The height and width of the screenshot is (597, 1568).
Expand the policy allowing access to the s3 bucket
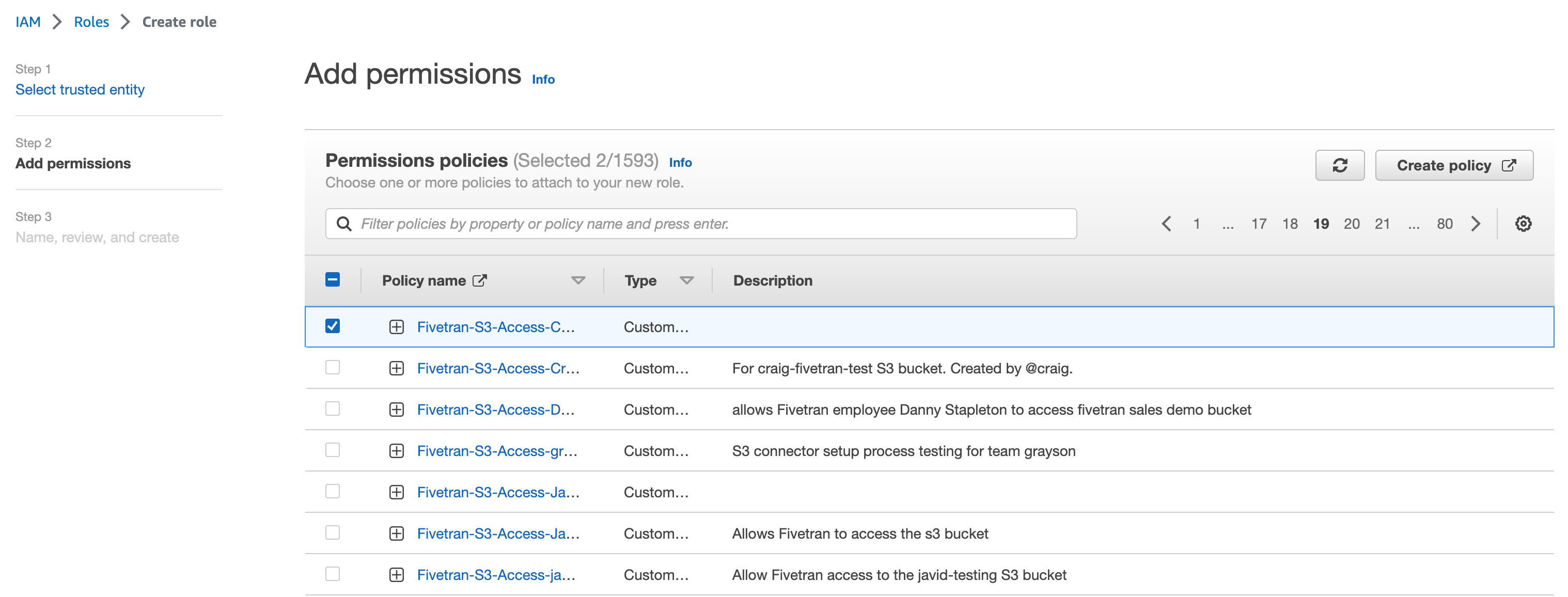(396, 535)
